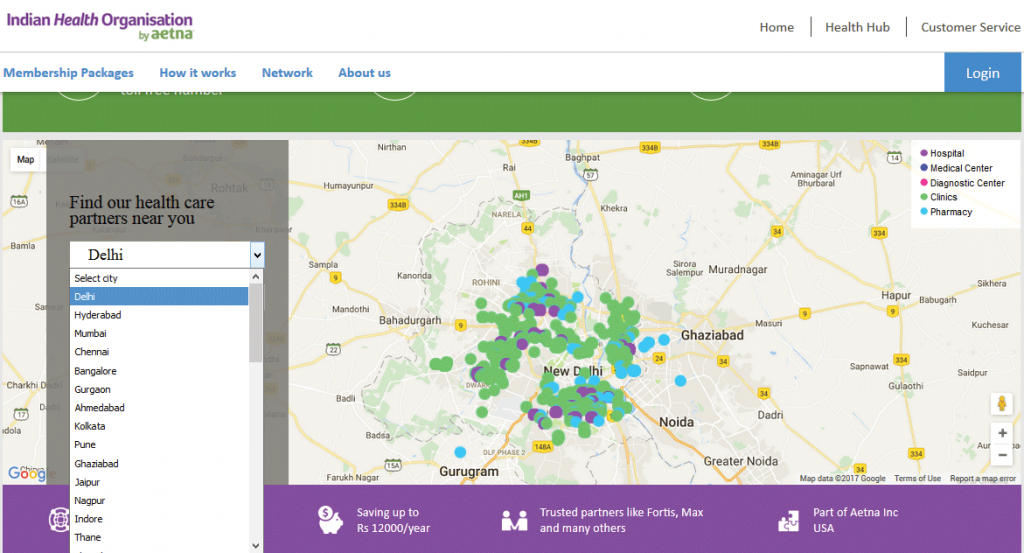Open the Membership Packages menu

tap(69, 72)
